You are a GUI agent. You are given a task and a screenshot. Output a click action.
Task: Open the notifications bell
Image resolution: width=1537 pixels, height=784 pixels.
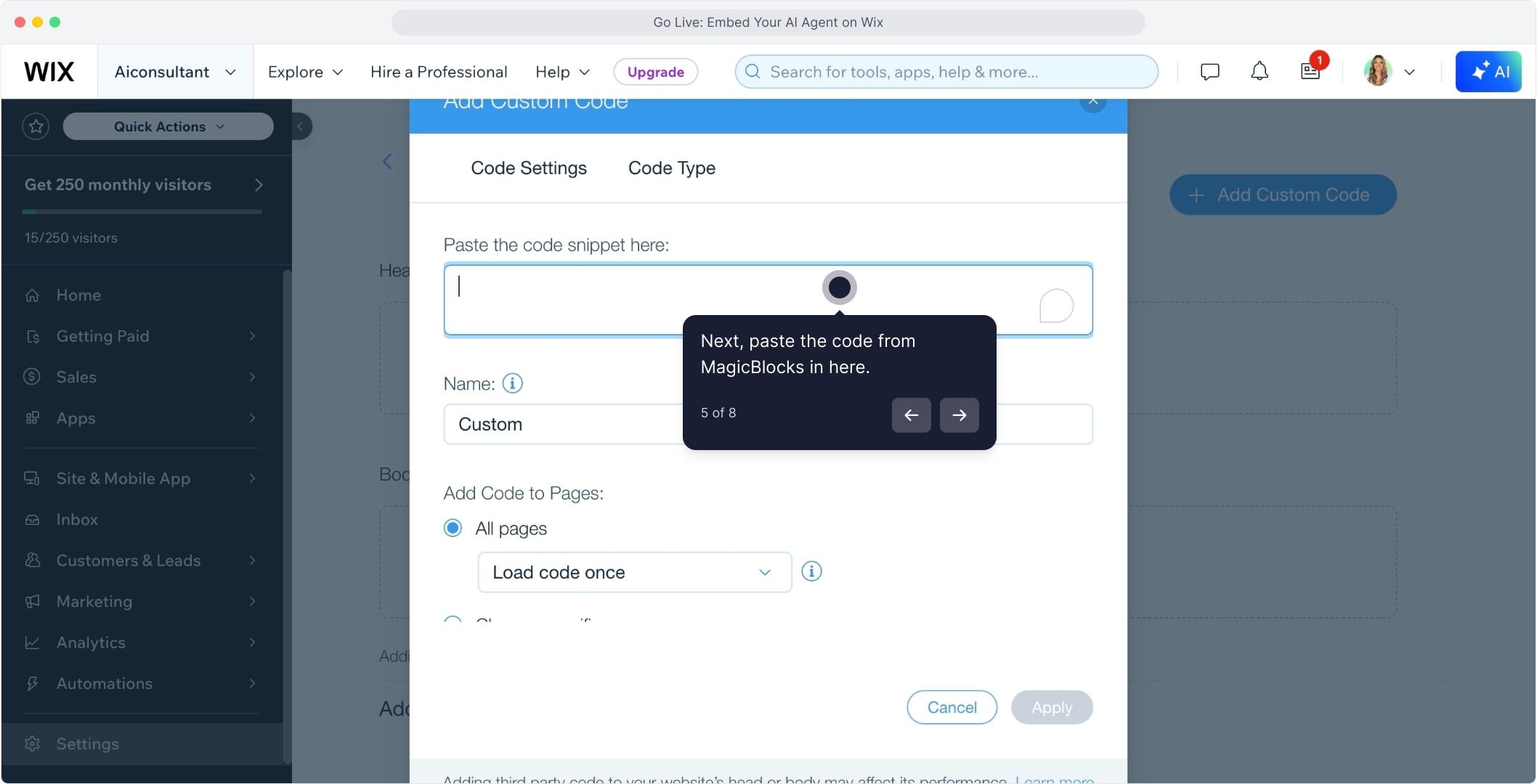1260,72
